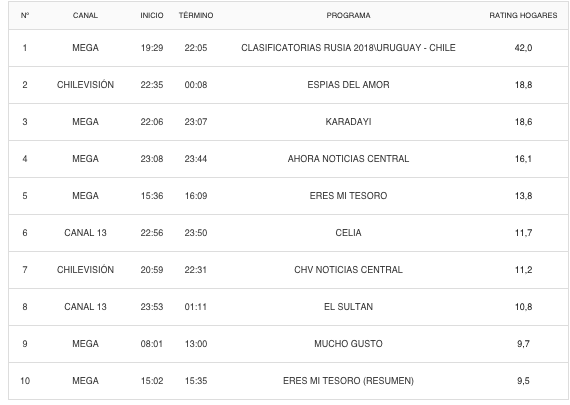Select the CELIA program cell

pyautogui.click(x=348, y=233)
